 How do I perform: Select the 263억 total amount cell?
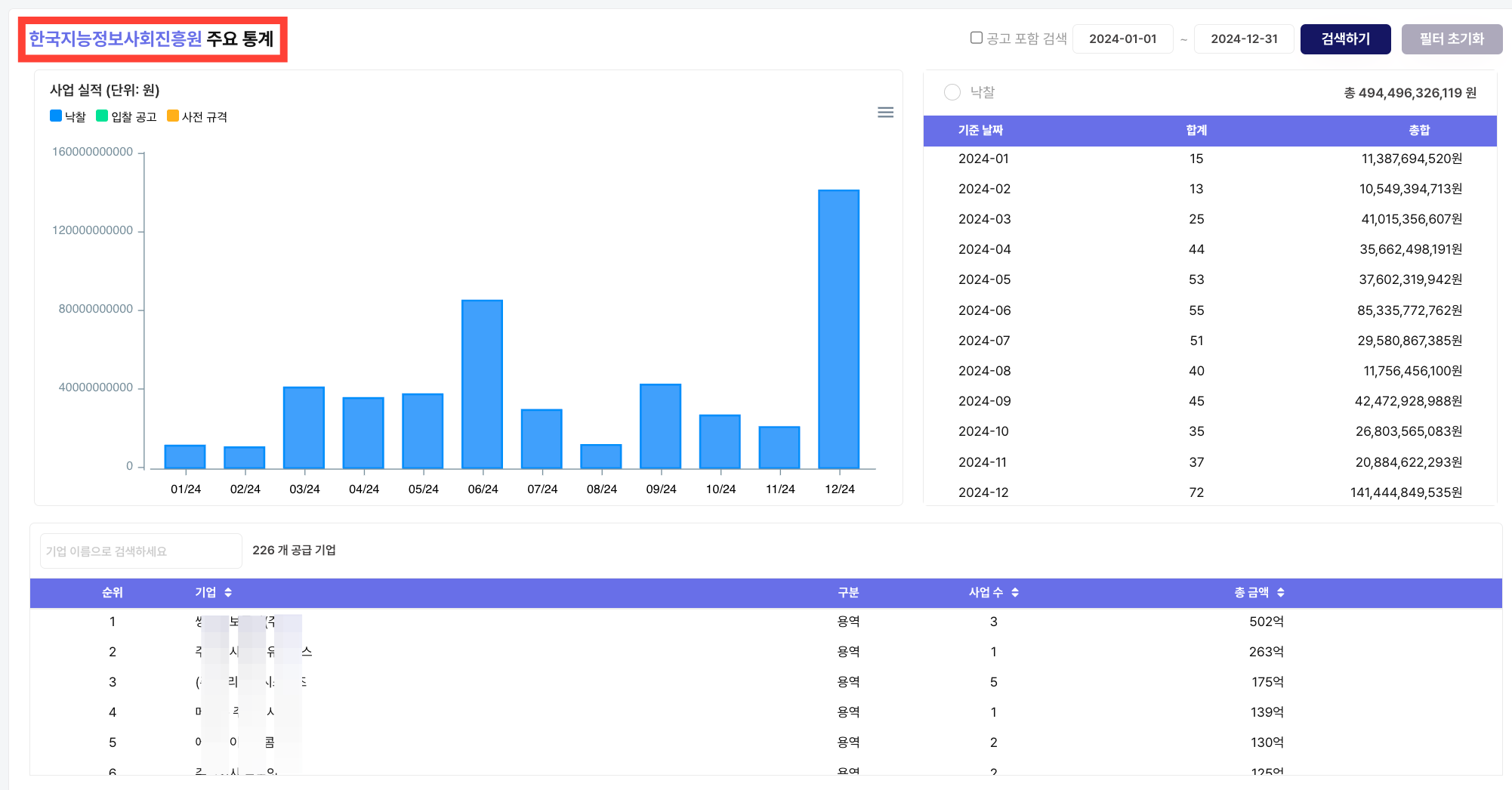[x=1267, y=652]
